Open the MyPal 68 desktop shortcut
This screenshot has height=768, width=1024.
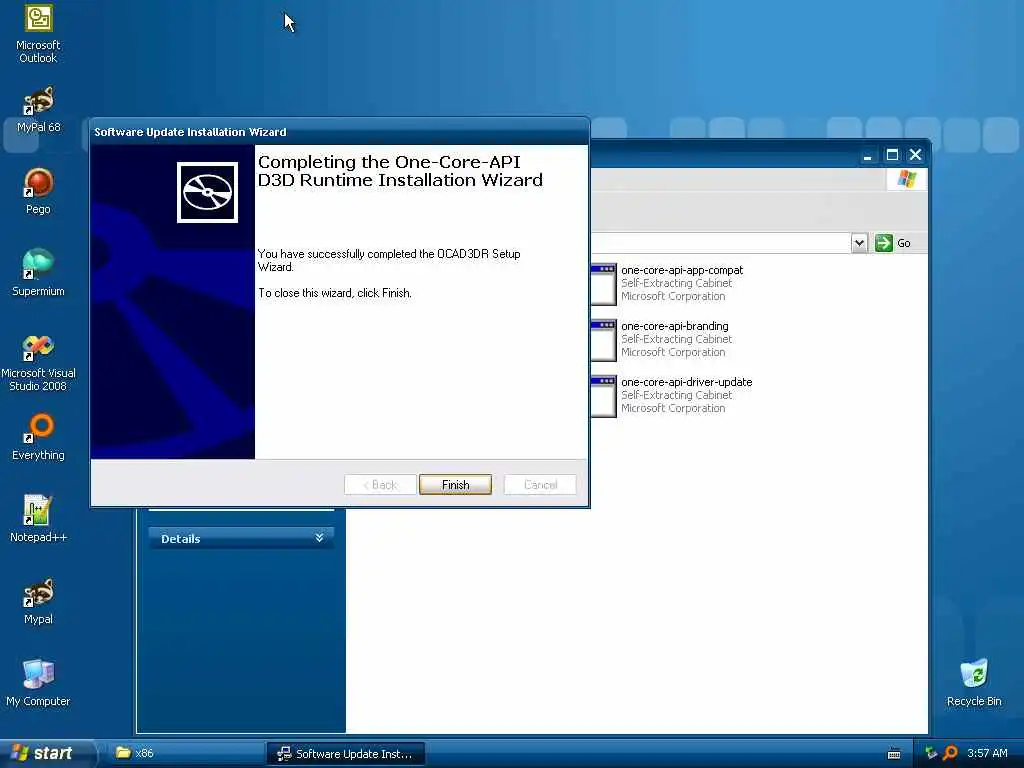tap(38, 109)
